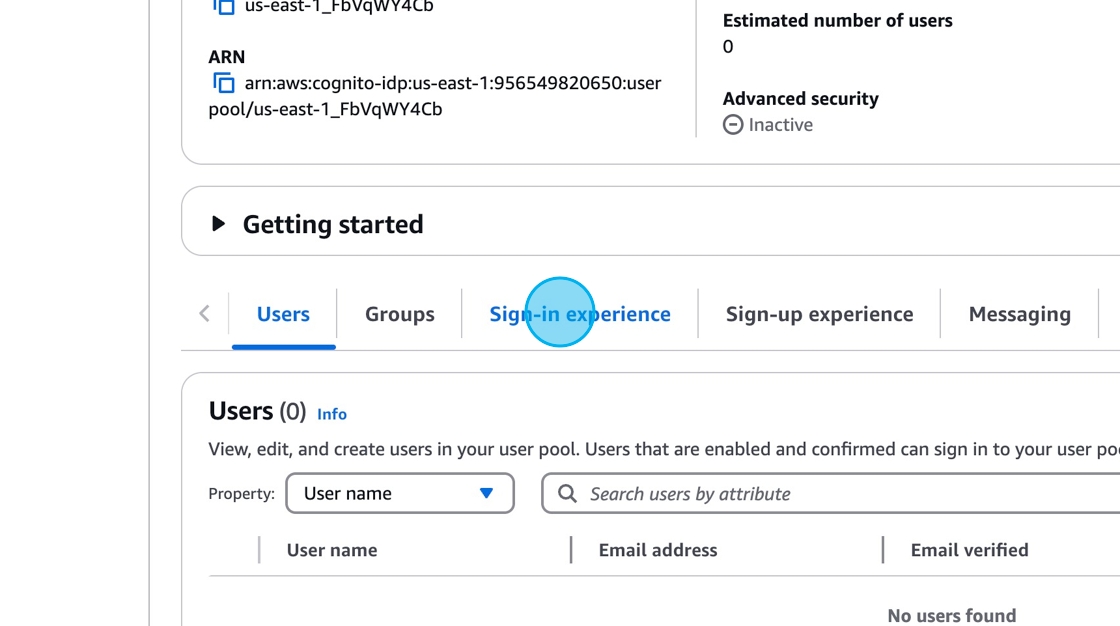This screenshot has width=1120, height=626.
Task: Go to the Messaging tab
Action: point(1019,314)
